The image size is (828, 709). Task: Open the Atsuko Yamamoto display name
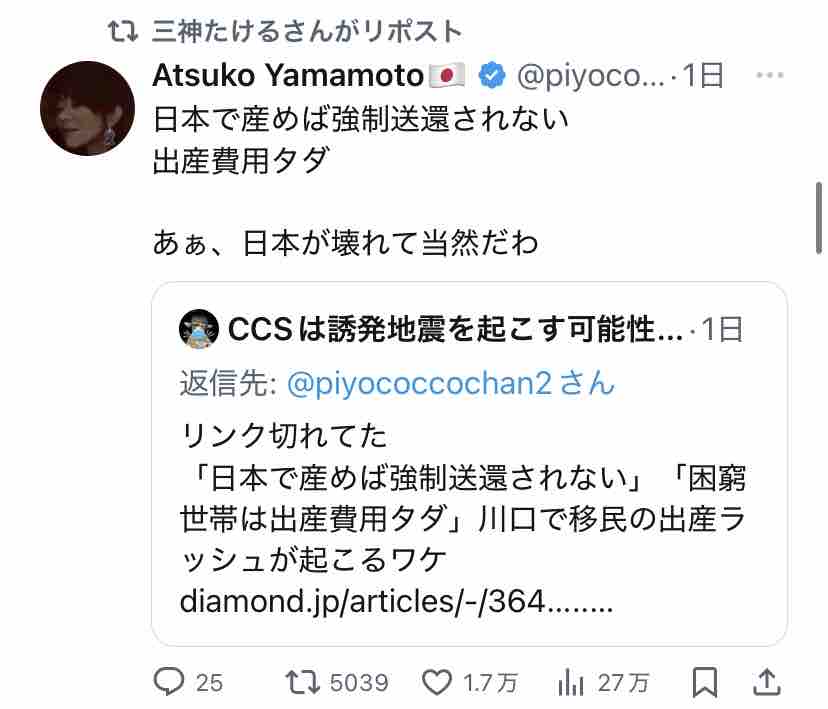point(288,75)
